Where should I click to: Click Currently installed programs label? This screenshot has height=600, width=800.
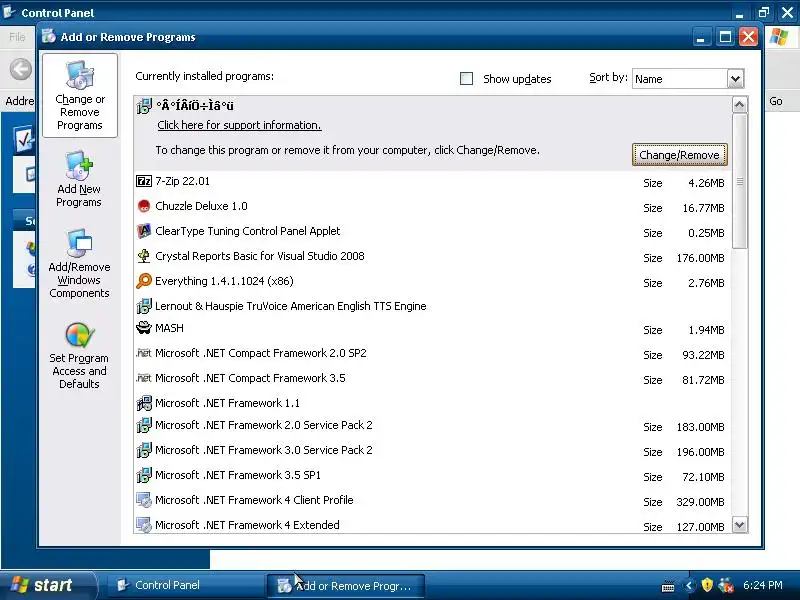[204, 76]
